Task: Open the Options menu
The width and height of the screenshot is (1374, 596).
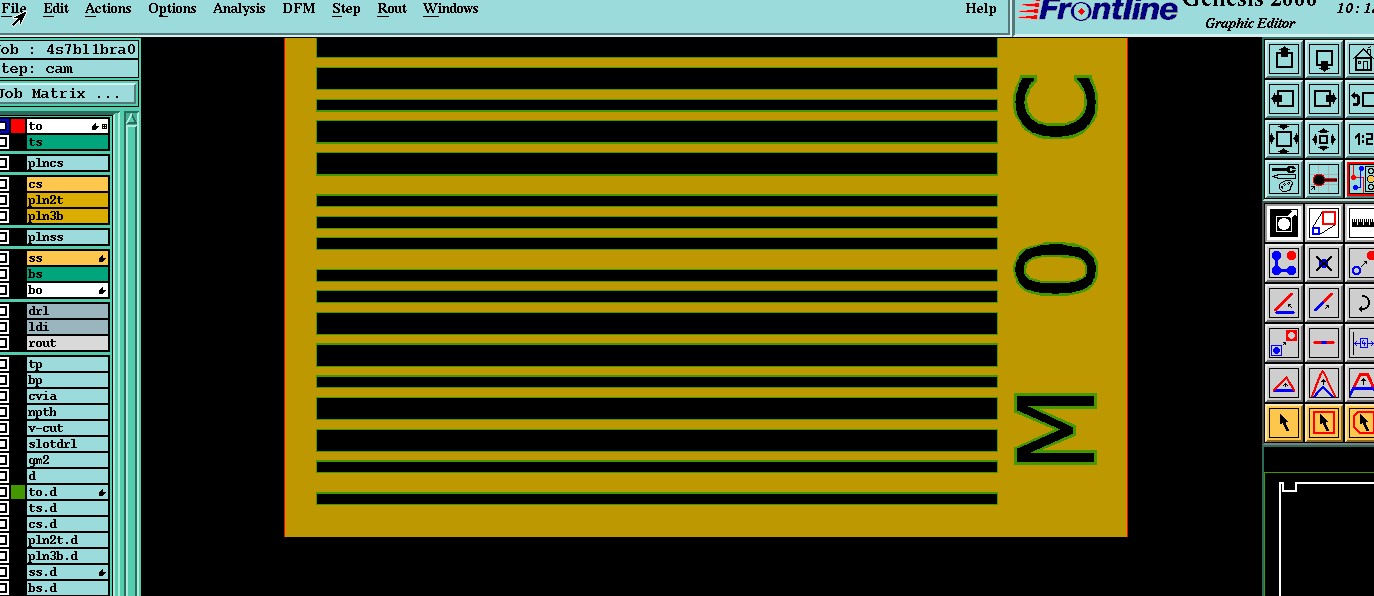Action: pos(172,8)
